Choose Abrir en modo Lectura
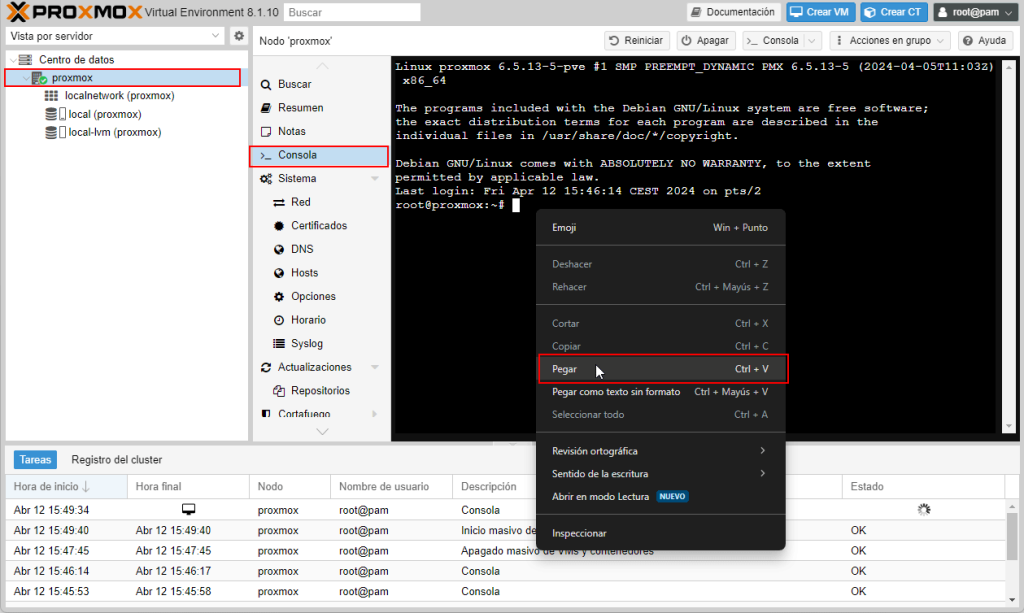1024x613 pixels. pyautogui.click(x=660, y=496)
